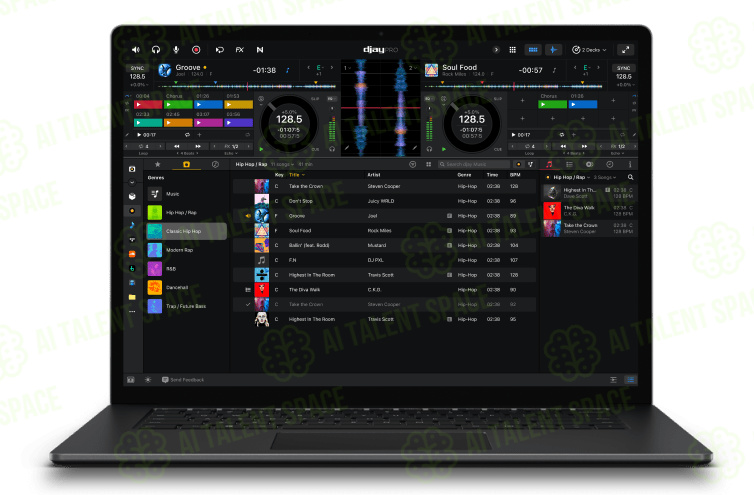The height and width of the screenshot is (495, 754).
Task: Click Send Feedback at bottom bar
Action: click(183, 380)
